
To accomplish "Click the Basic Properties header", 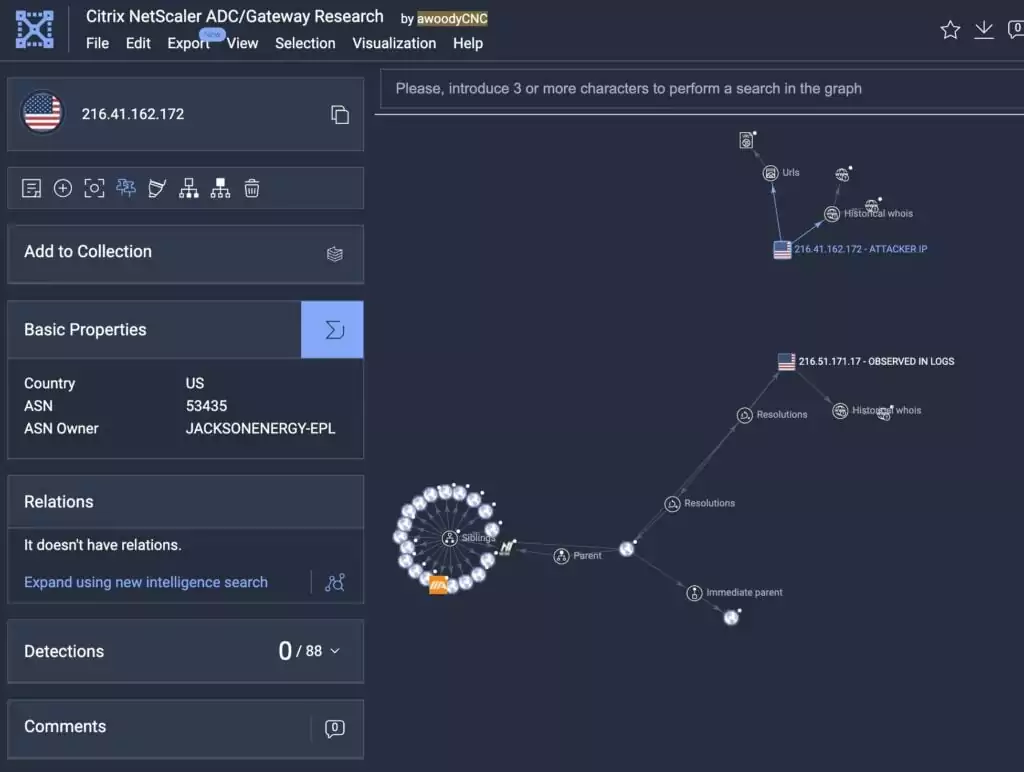I will click(x=154, y=330).
